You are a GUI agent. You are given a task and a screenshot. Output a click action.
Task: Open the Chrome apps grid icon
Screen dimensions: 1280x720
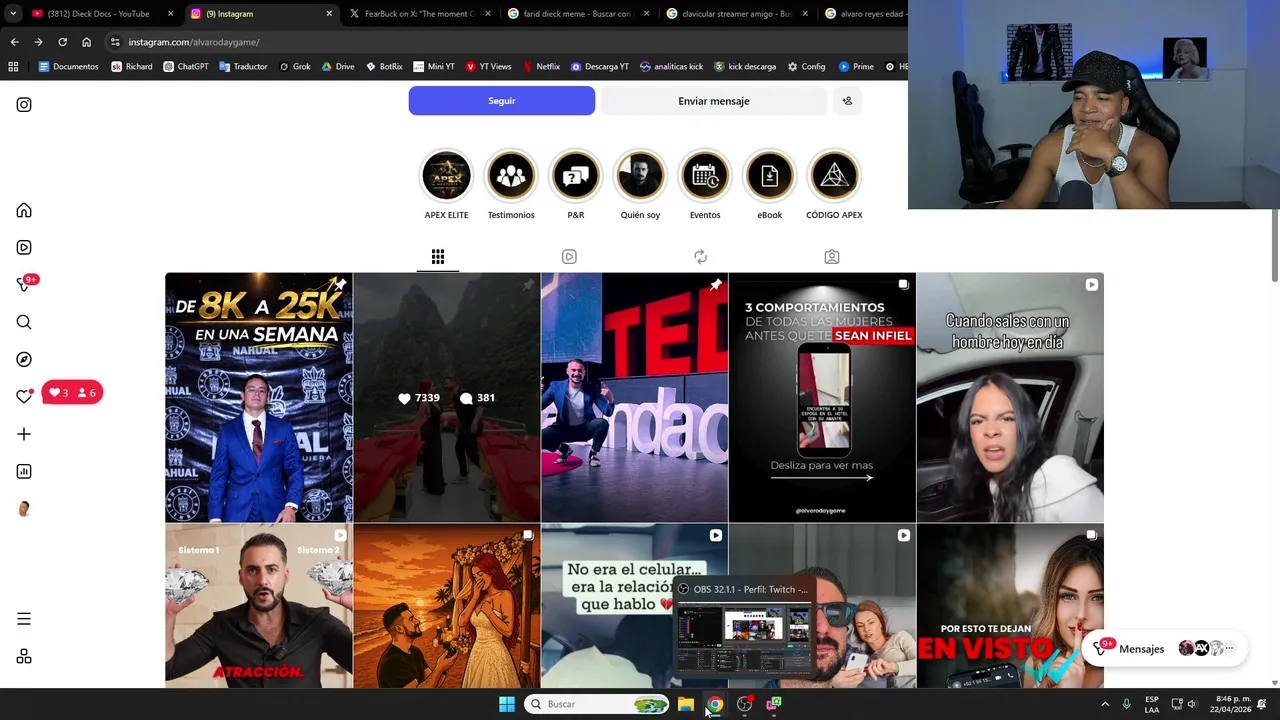pyautogui.click(x=13, y=67)
